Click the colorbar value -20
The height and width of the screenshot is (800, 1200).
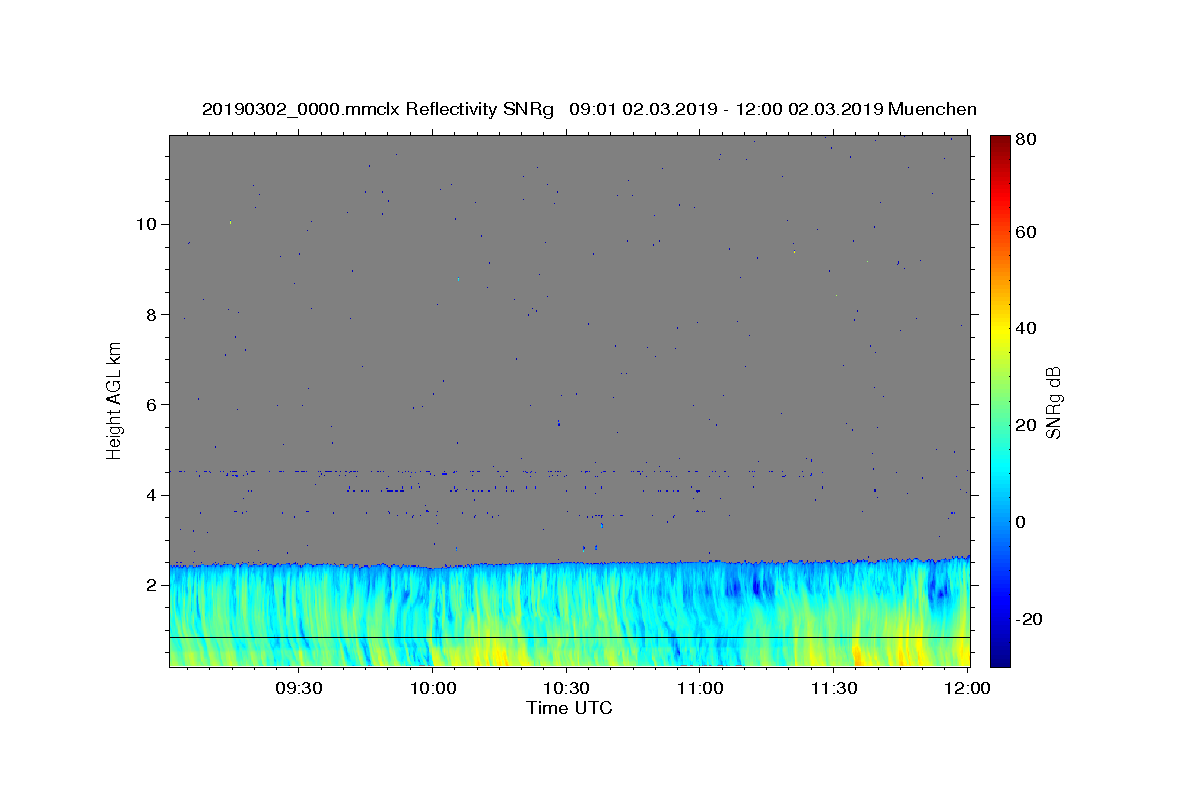click(1029, 619)
